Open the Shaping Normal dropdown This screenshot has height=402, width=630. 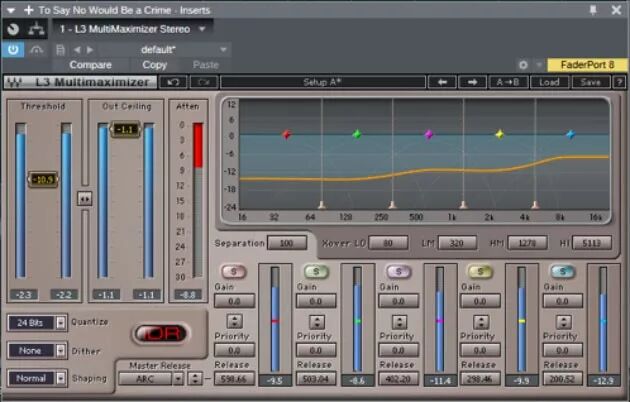pos(37,378)
